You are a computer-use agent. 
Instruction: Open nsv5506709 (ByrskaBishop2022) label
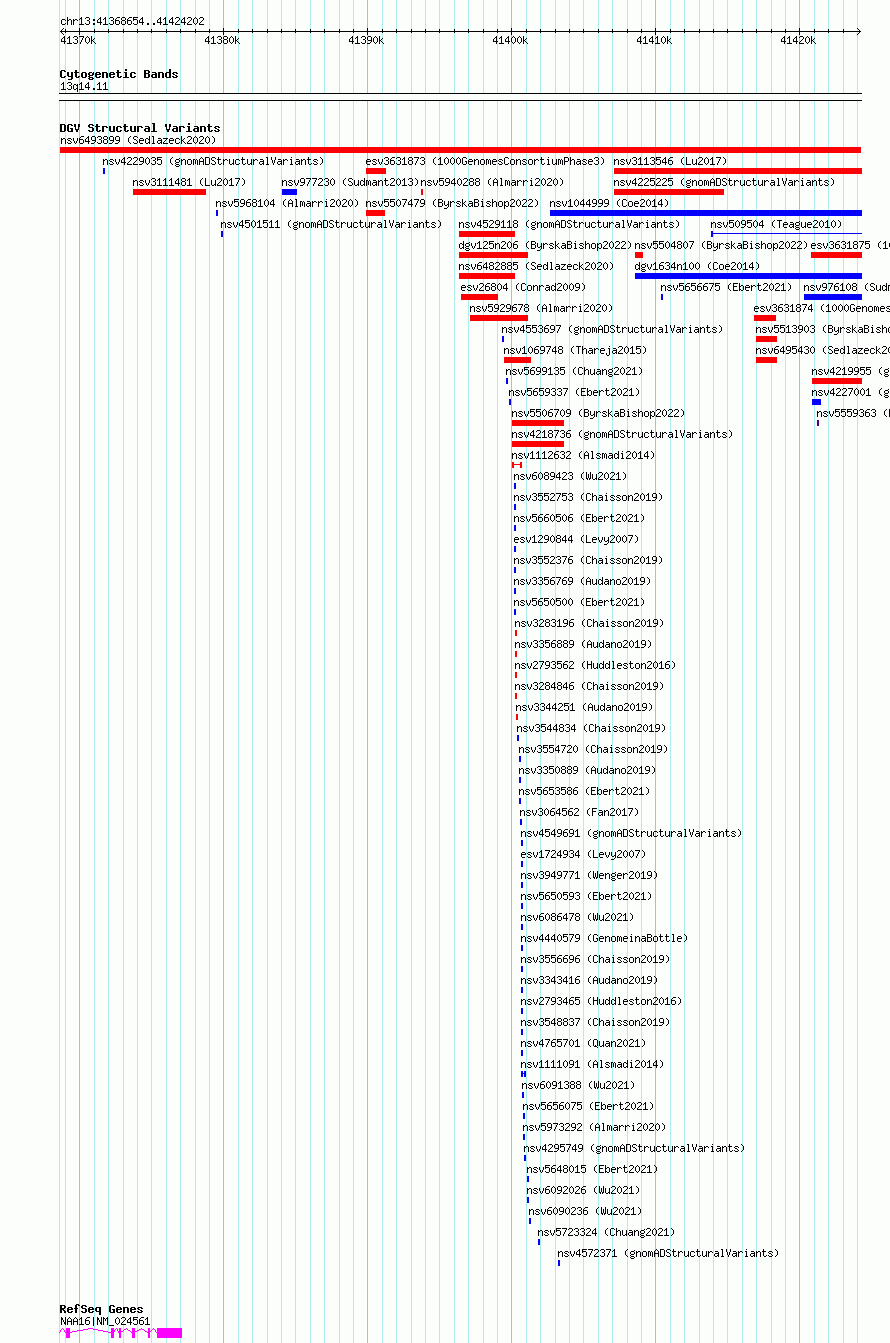598,413
